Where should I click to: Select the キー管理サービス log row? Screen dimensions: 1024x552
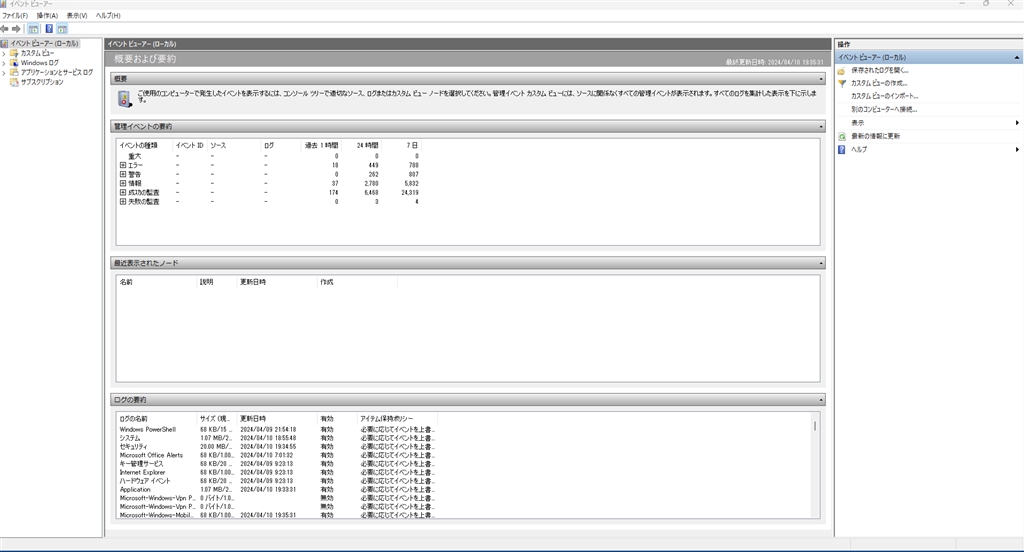(276, 464)
